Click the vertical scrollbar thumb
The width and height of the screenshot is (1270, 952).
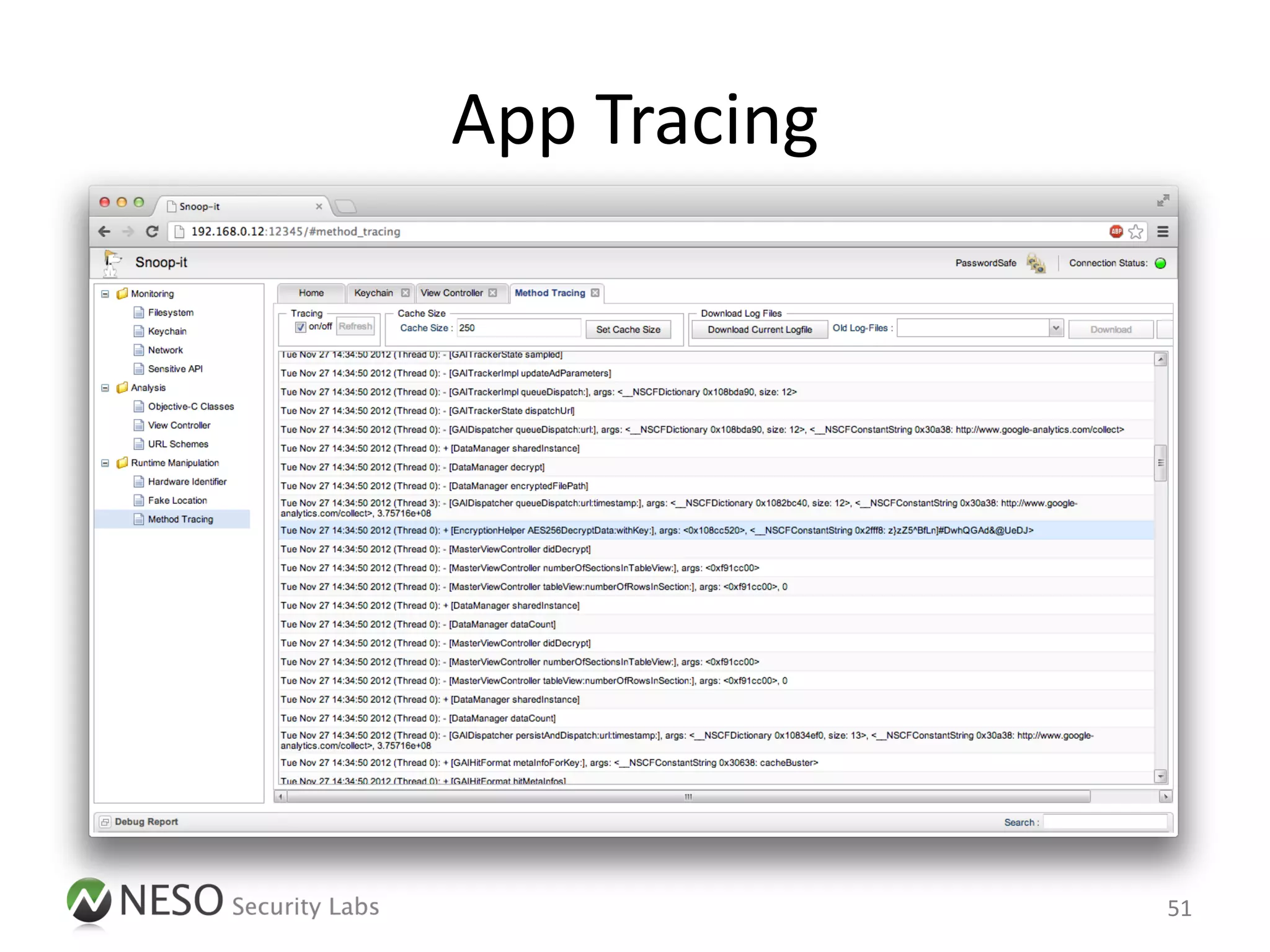tap(1160, 463)
